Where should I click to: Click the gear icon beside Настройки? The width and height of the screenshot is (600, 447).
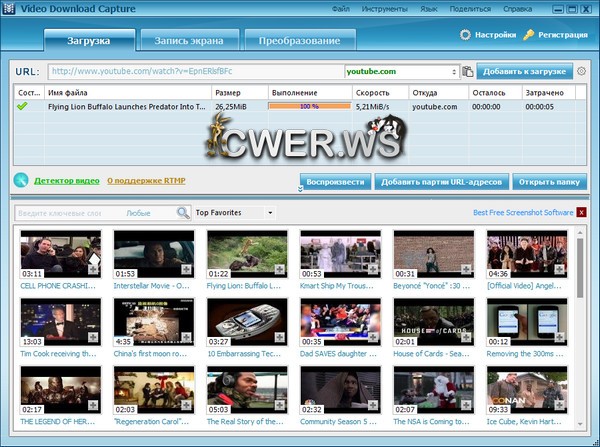(466, 35)
